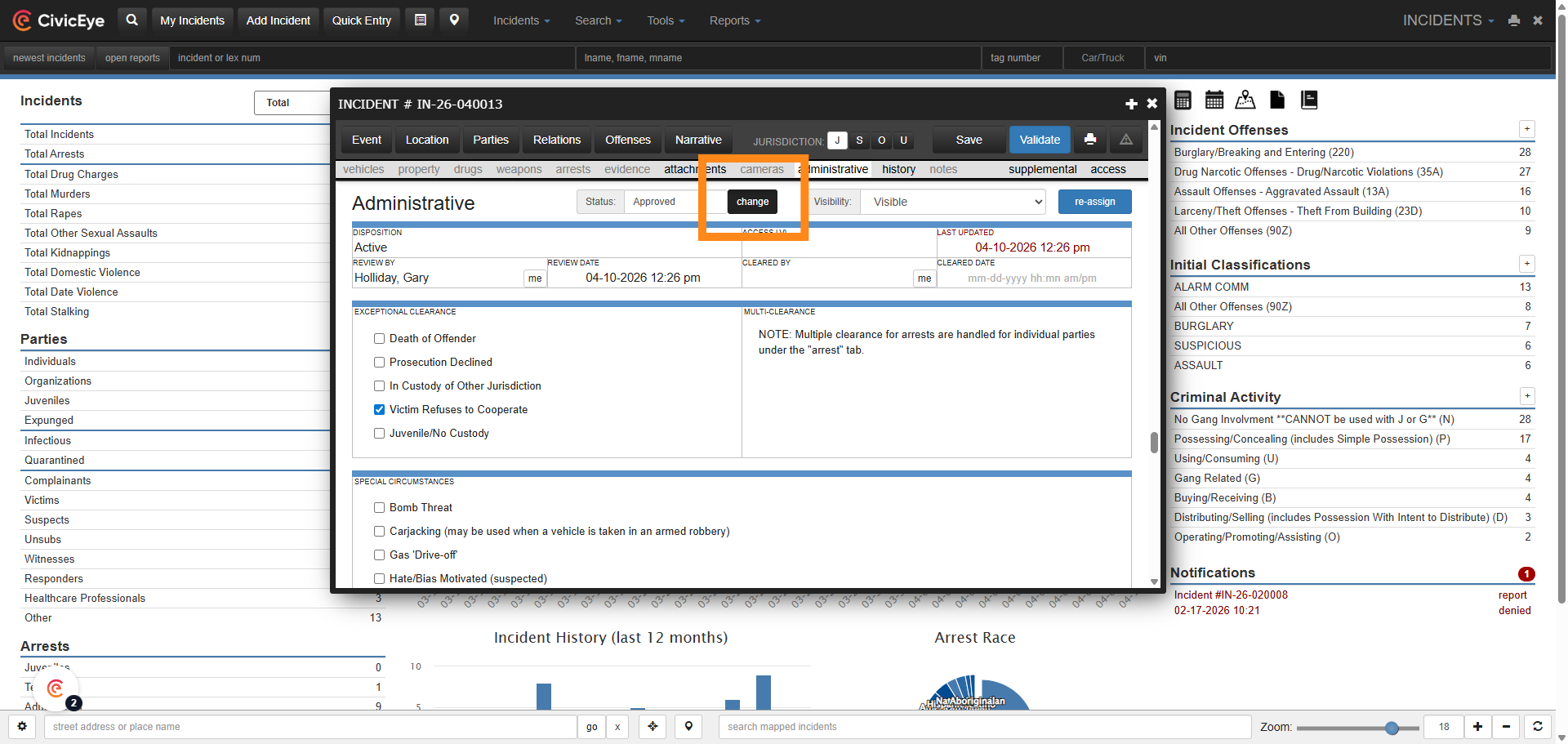Screen dimensions: 1568x744
Task: Check Prosecution Declined
Action: pos(379,362)
